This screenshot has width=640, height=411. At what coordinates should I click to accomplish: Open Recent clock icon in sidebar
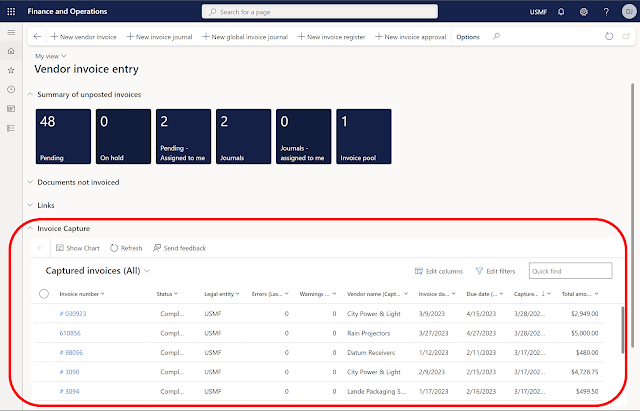click(11, 89)
